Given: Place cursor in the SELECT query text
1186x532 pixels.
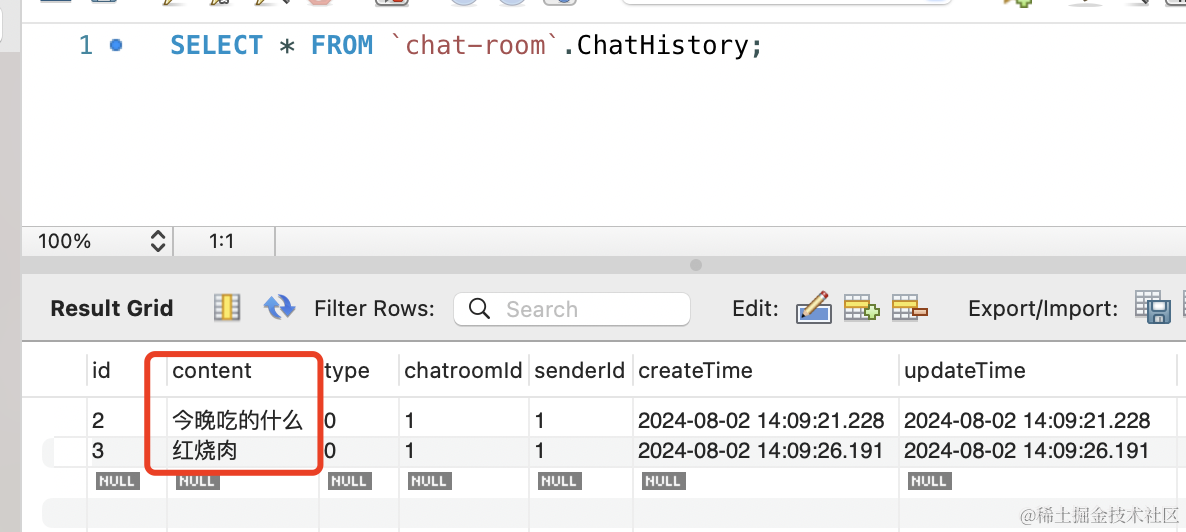Looking at the screenshot, I should [x=465, y=46].
